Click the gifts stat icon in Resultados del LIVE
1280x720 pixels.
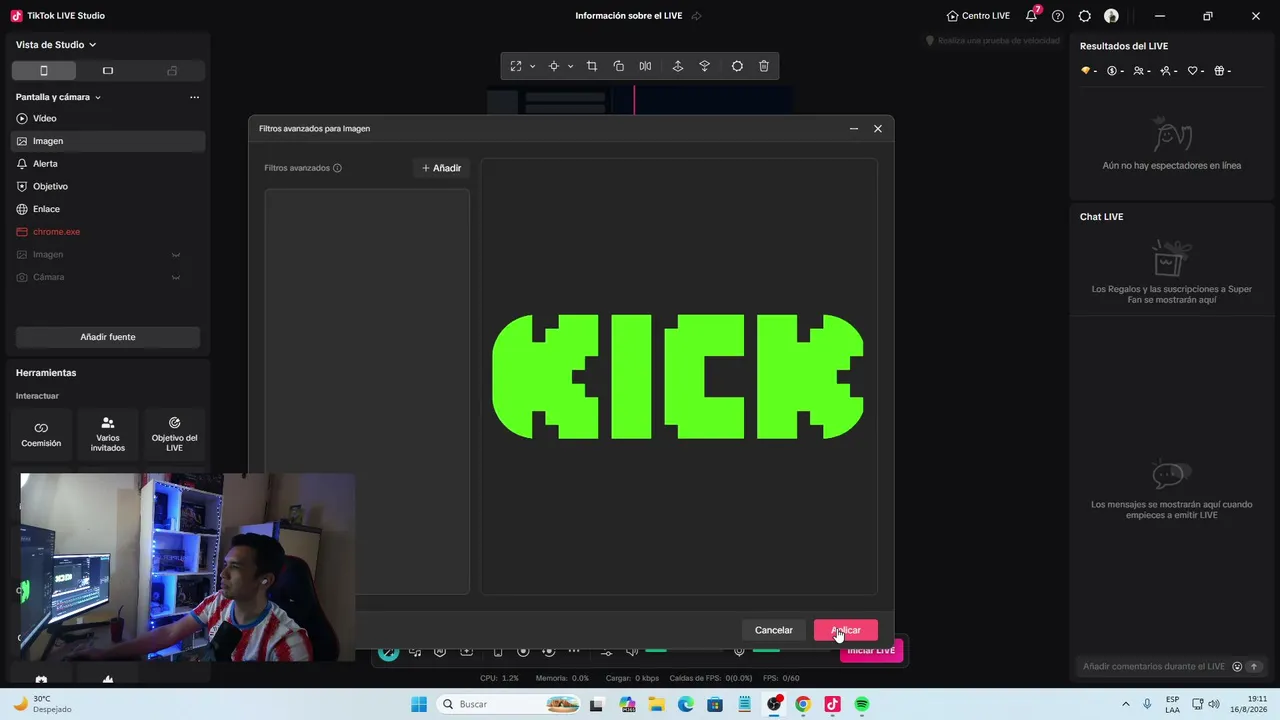click(1219, 71)
